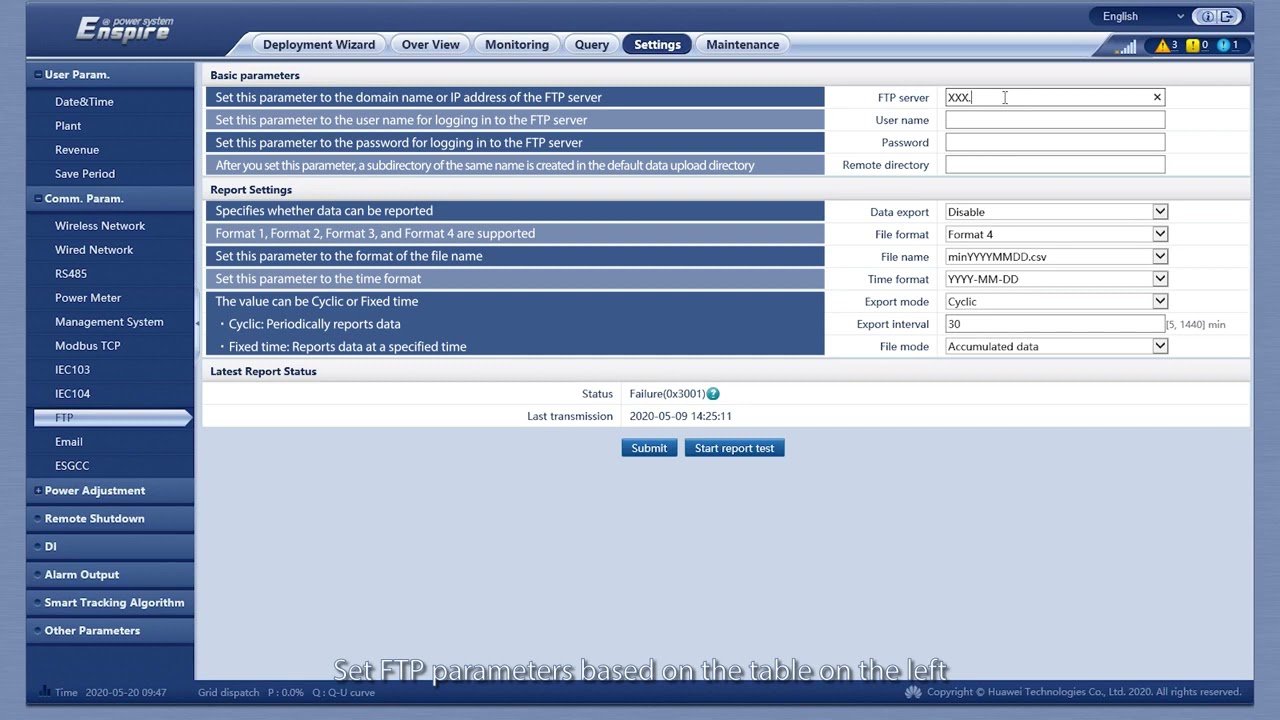The width and height of the screenshot is (1280, 720).
Task: Click the orange major alarm triangle icon
Action: [x=1162, y=45]
